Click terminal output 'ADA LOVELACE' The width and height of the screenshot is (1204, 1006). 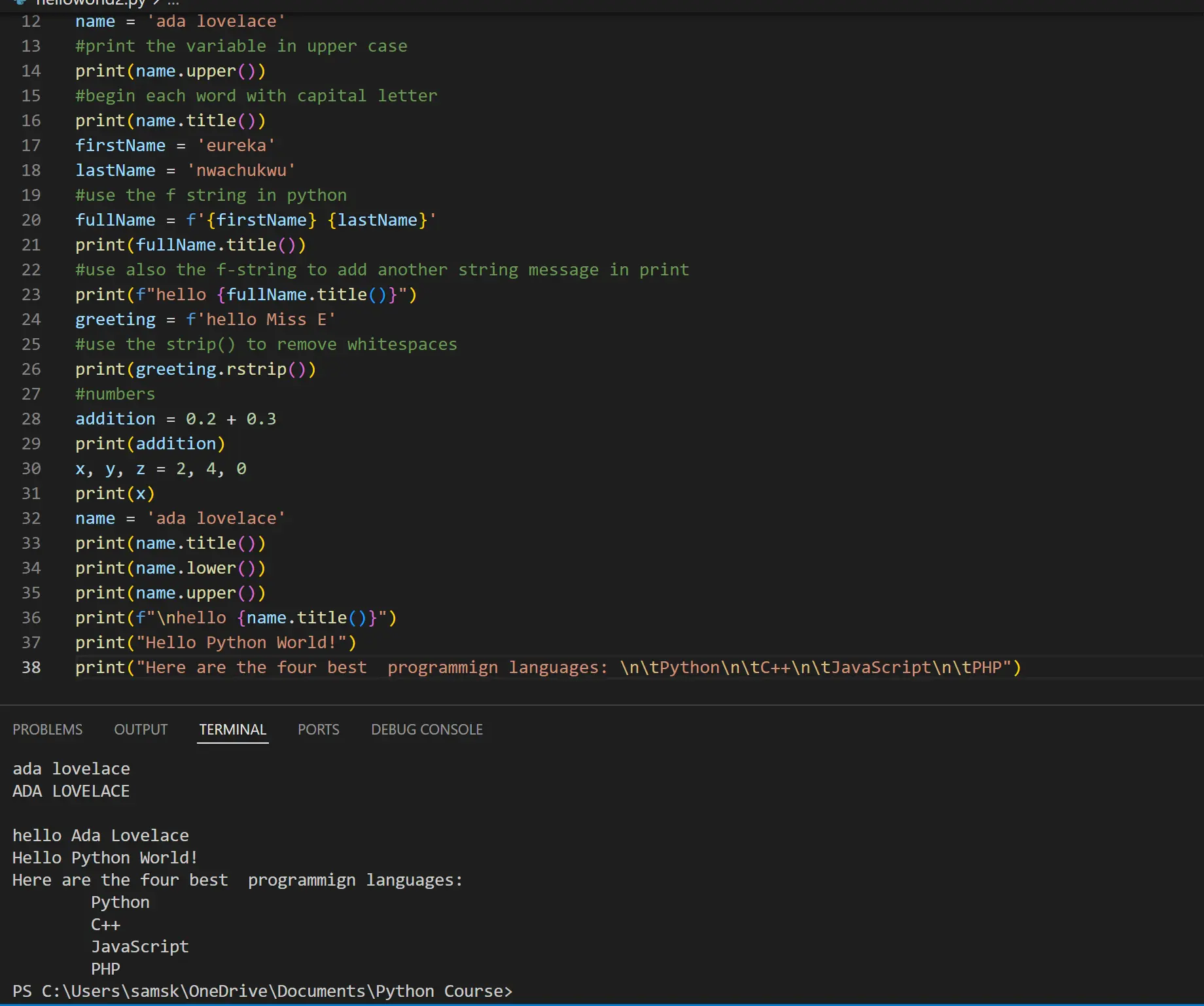click(x=71, y=791)
